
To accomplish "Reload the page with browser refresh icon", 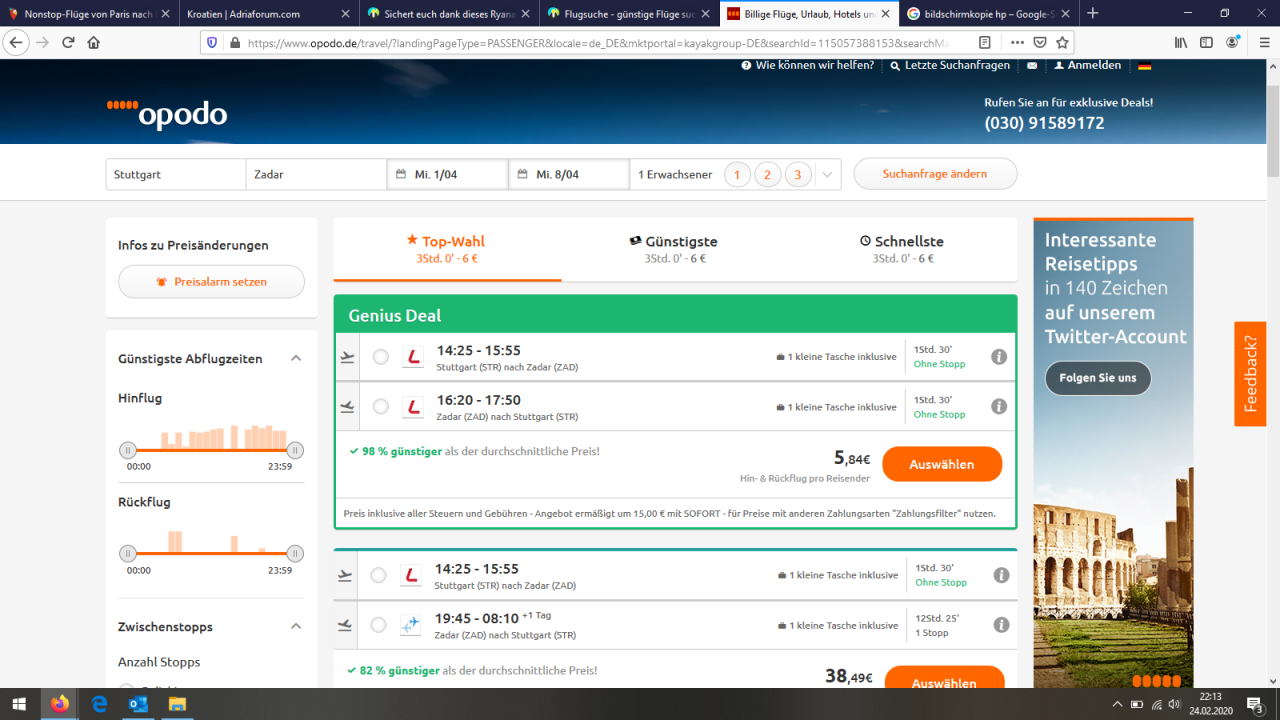I will 68,43.
